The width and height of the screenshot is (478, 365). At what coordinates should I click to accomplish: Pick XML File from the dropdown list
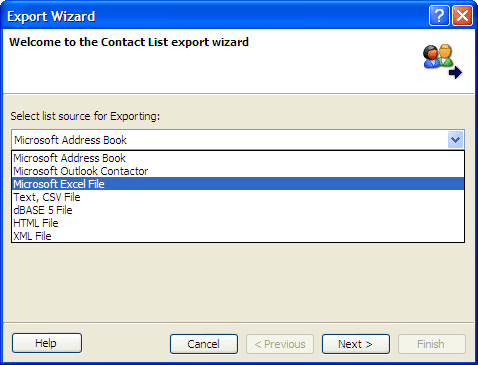tap(238, 236)
